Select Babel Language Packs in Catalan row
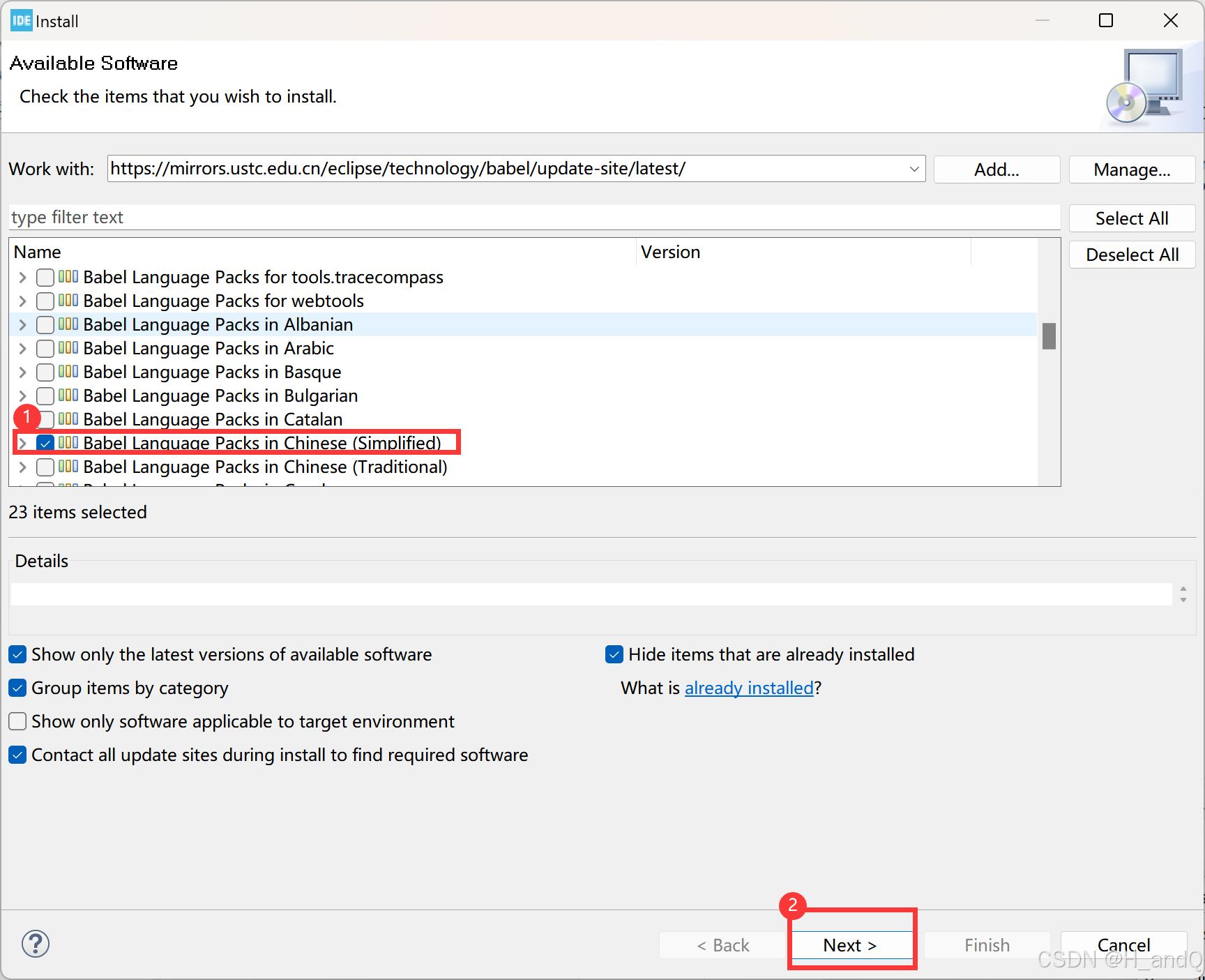1205x980 pixels. 523,419
